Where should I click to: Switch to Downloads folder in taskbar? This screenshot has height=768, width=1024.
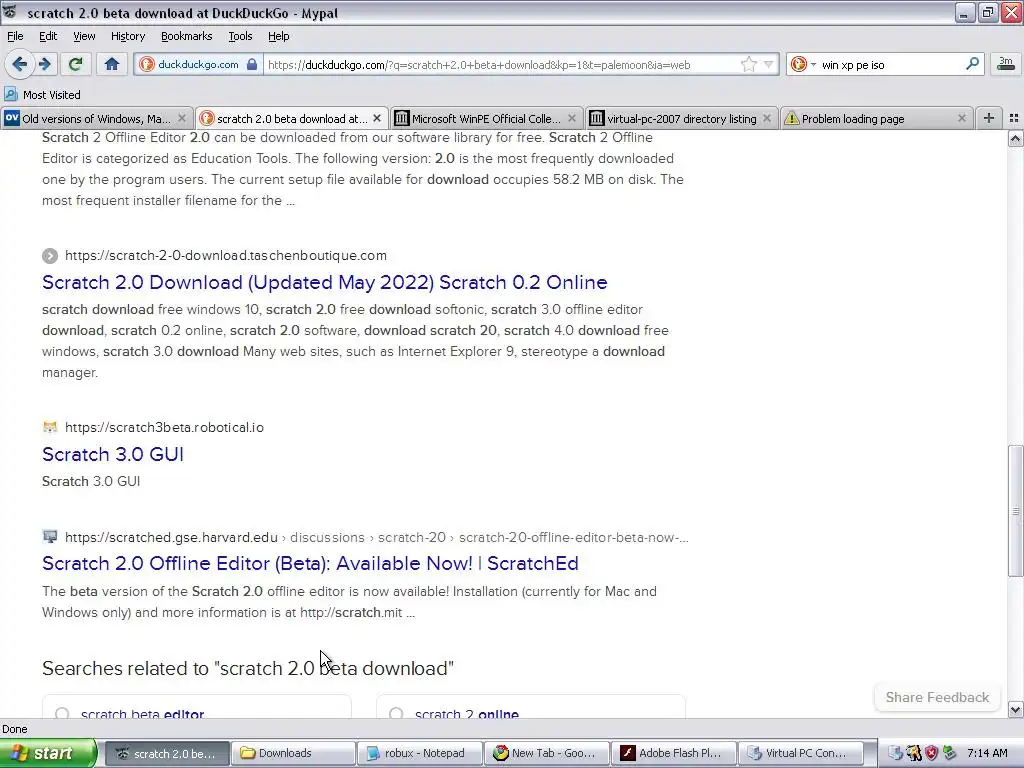pyautogui.click(x=293, y=753)
